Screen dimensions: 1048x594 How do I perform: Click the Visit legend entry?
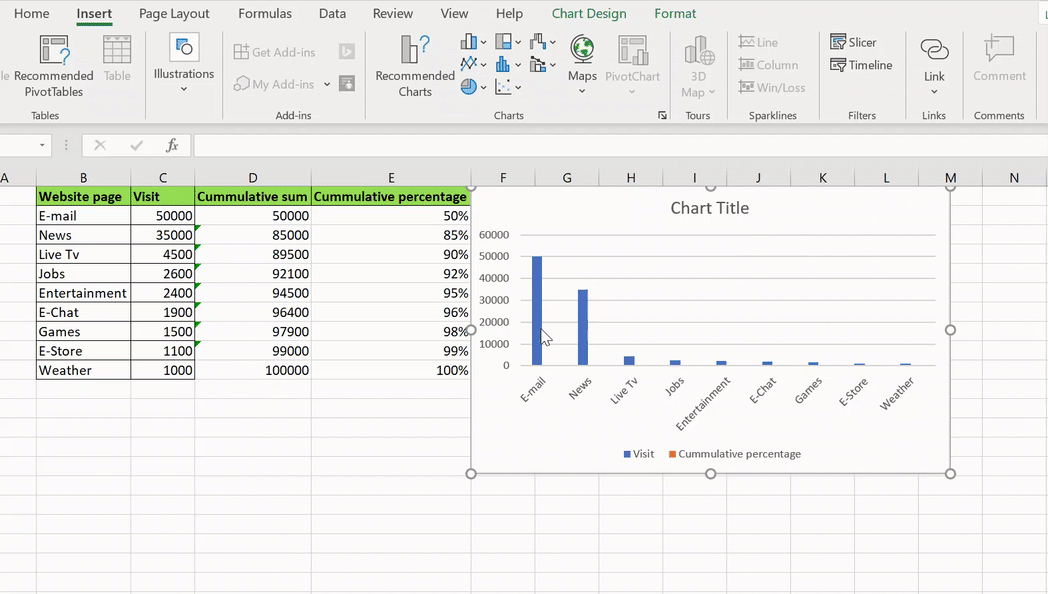[638, 454]
